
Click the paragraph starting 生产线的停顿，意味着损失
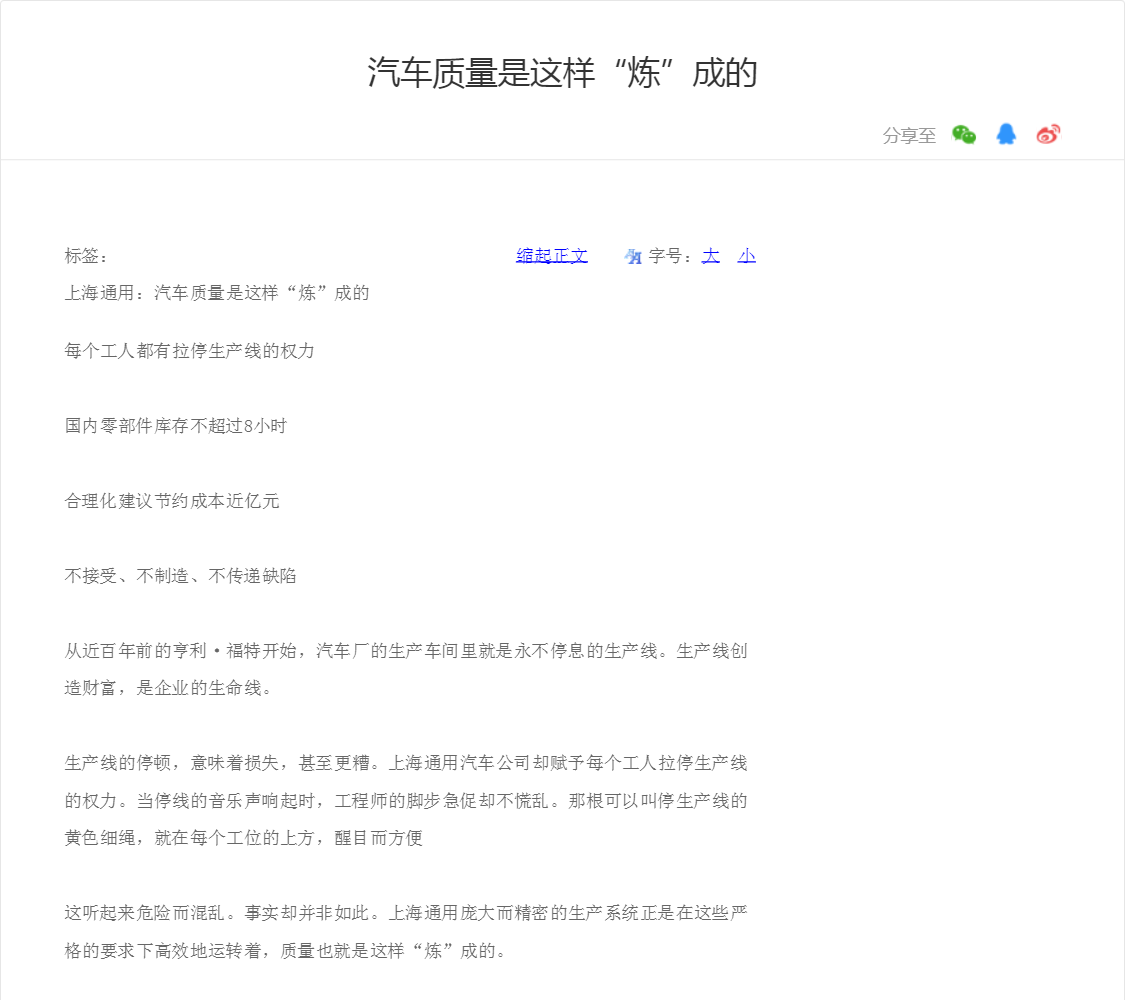(406, 800)
